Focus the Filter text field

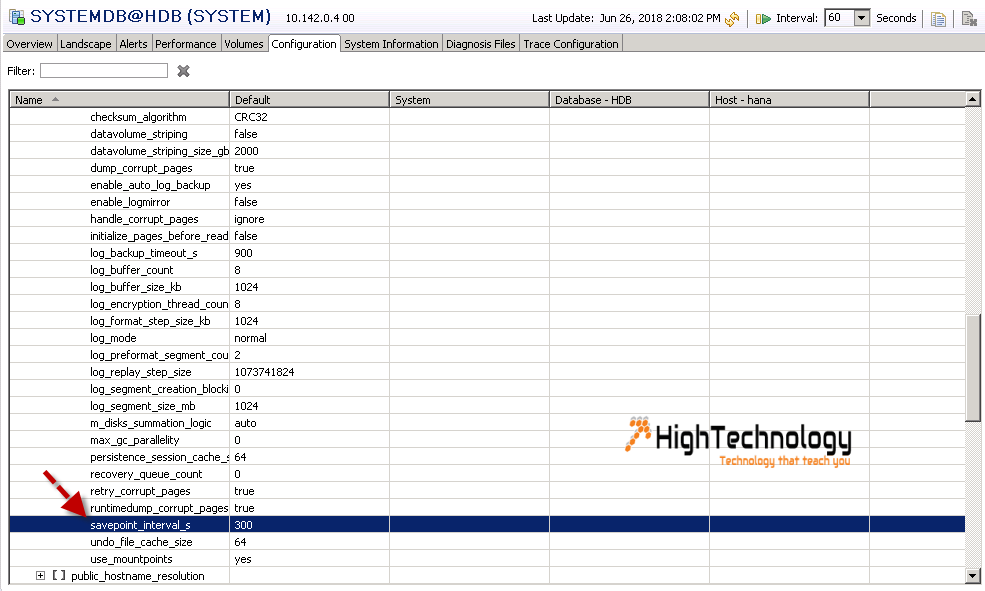(x=104, y=70)
